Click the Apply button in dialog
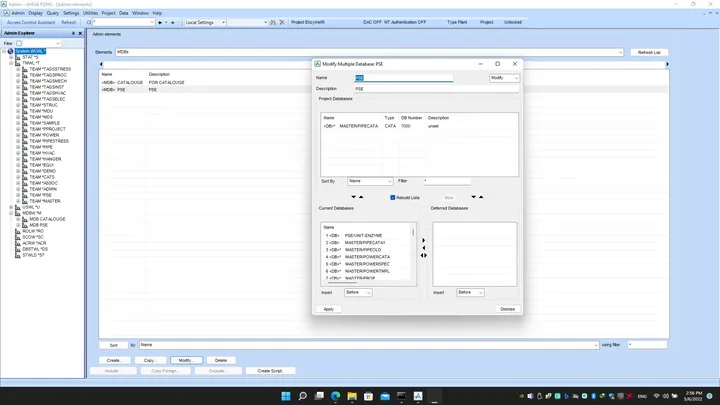The image size is (720, 405). tap(329, 309)
